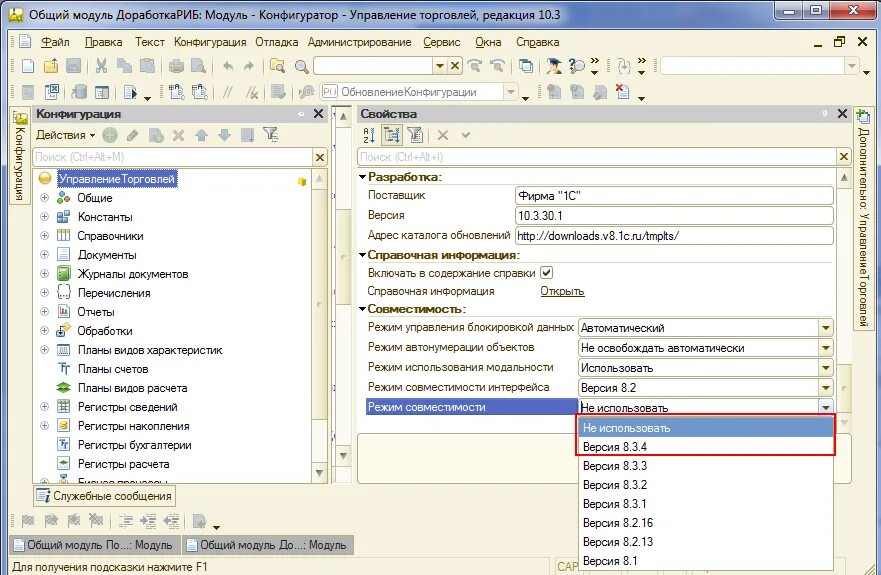Click the alphabetical sort icon in Свойства
This screenshot has width=881, height=575.
click(x=369, y=135)
